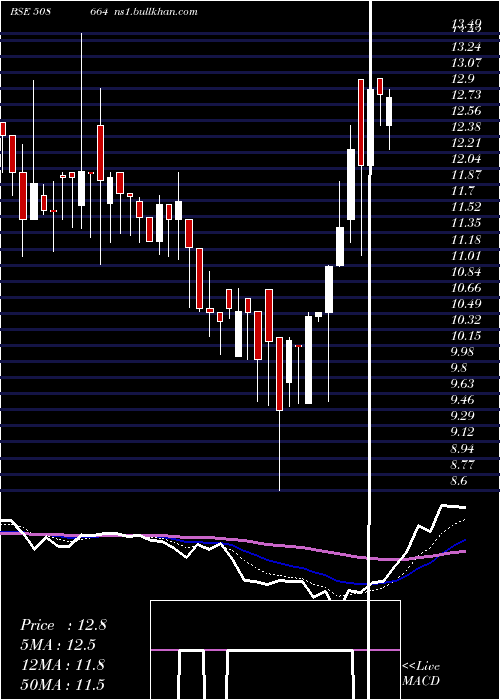Click the 10.32 price axis label

(466, 320)
